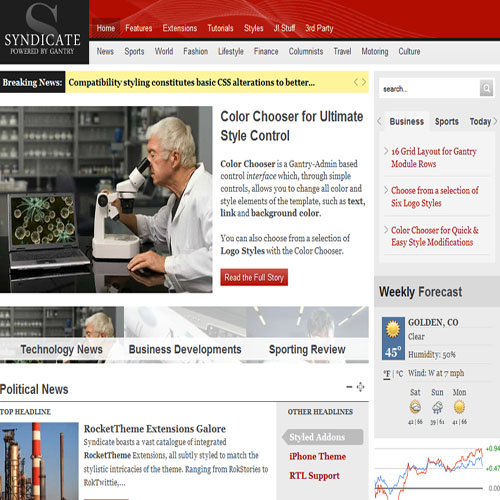Open the Home menu

click(x=106, y=28)
